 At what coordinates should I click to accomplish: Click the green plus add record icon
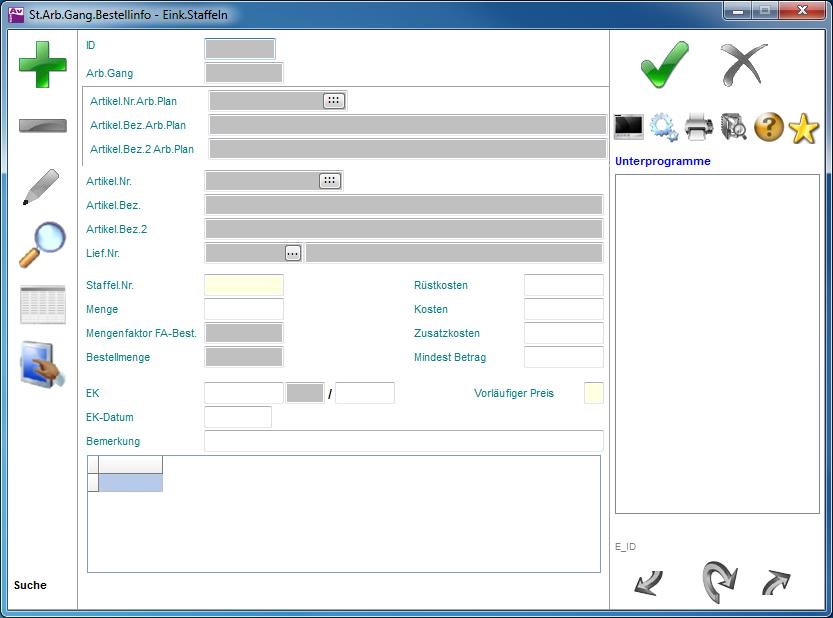[42, 65]
